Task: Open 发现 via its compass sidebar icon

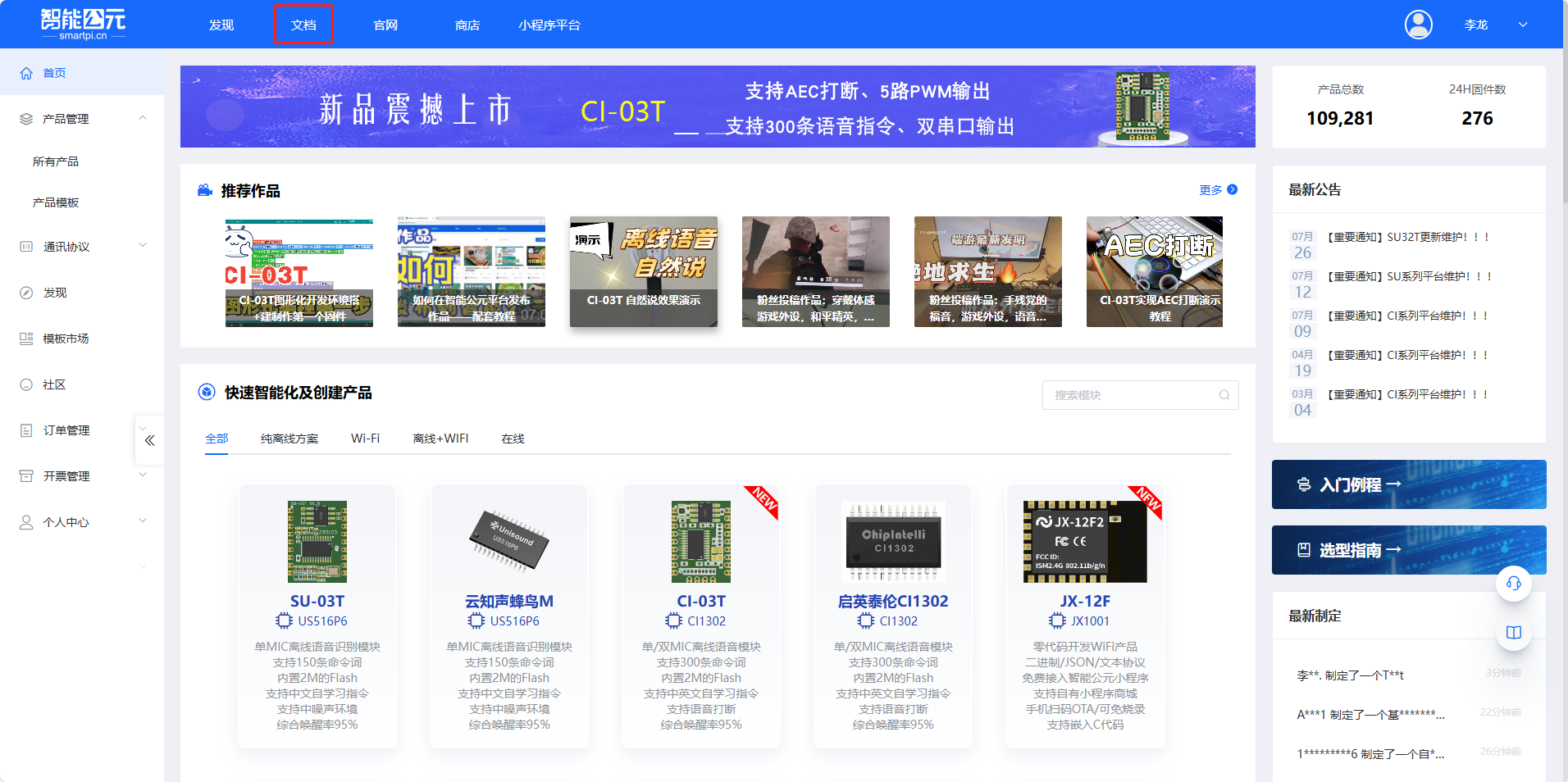Action: coord(25,292)
